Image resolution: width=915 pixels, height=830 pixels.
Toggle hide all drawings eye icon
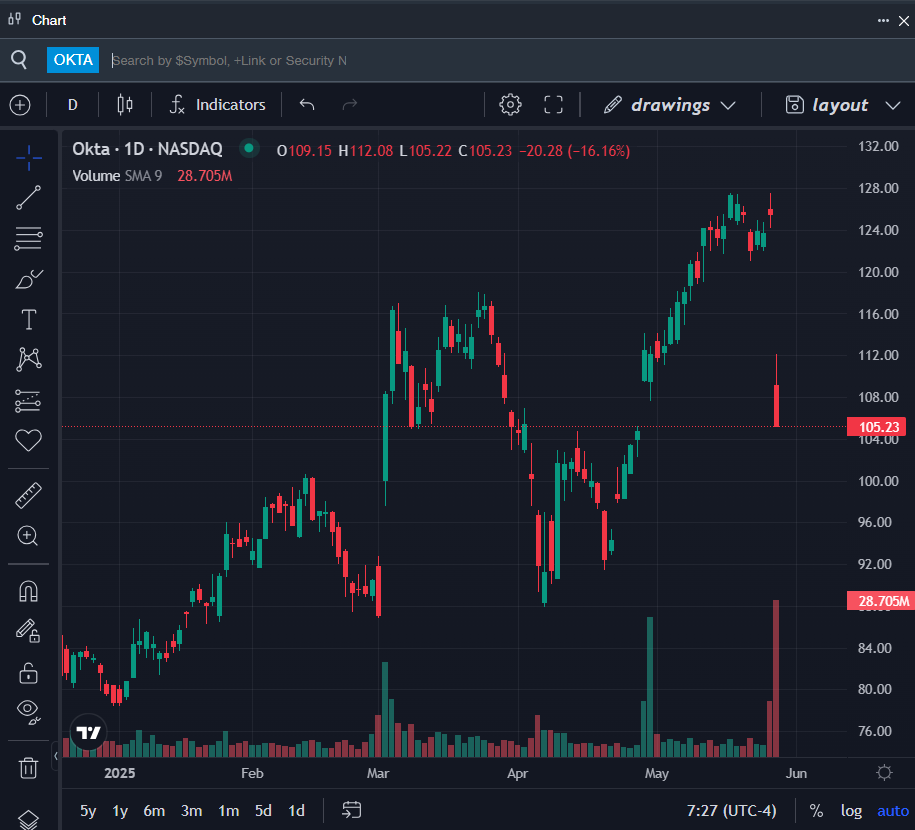(x=28, y=712)
